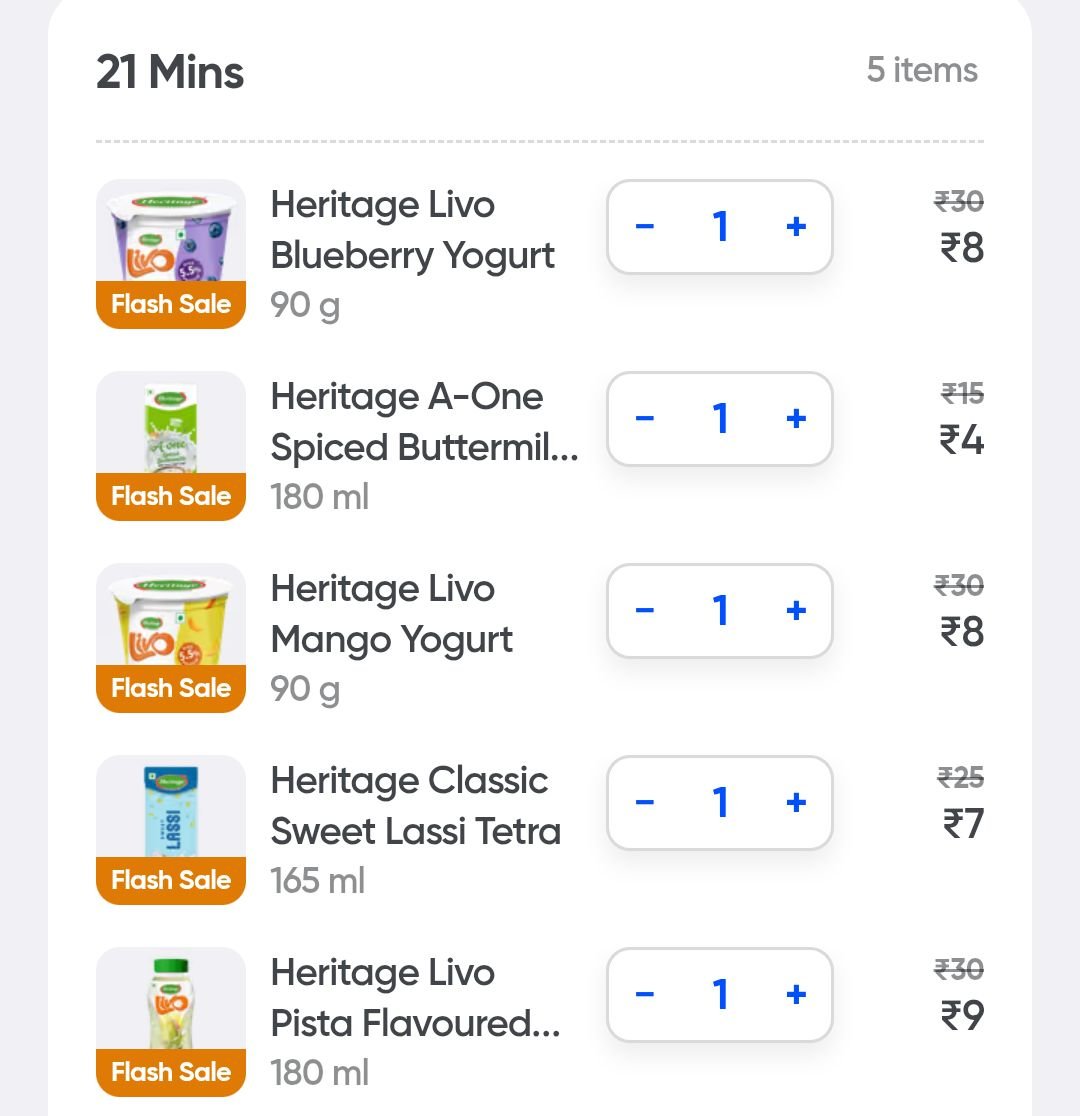The image size is (1080, 1116).
Task: Increase Blueberry Yogurt quantity with plus
Action: [796, 227]
